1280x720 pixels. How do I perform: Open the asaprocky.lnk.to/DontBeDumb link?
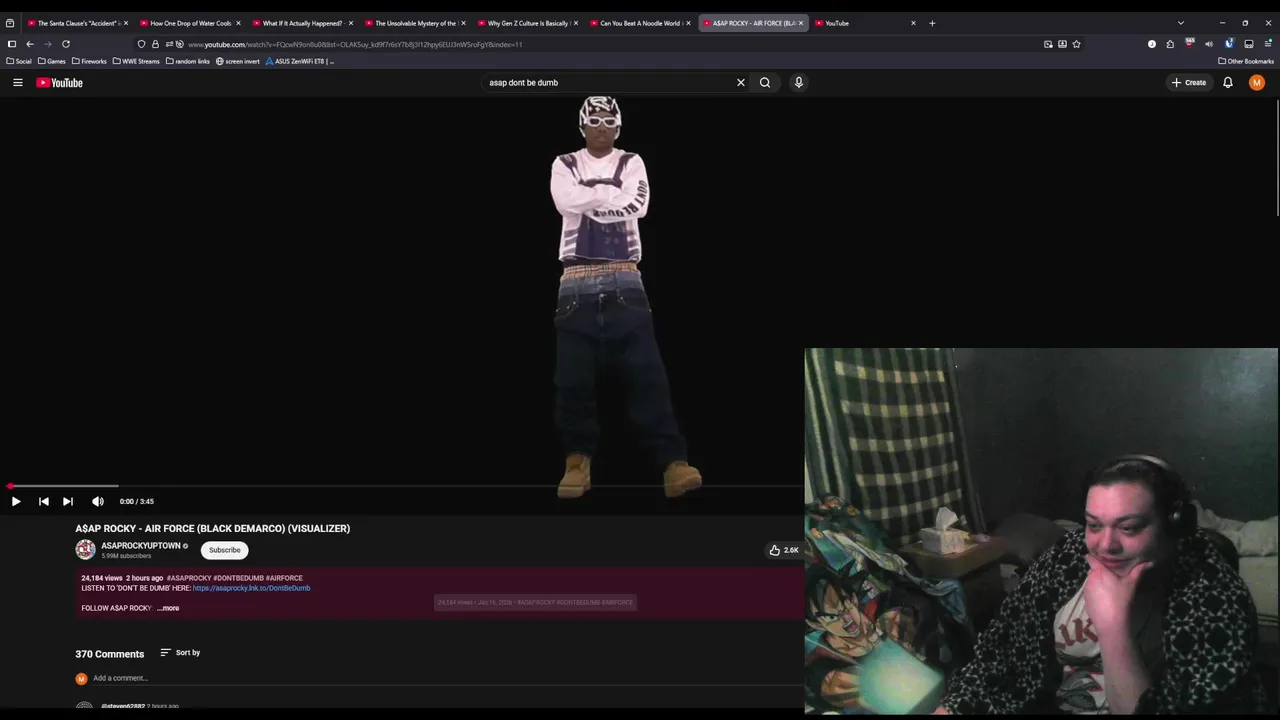click(x=251, y=588)
